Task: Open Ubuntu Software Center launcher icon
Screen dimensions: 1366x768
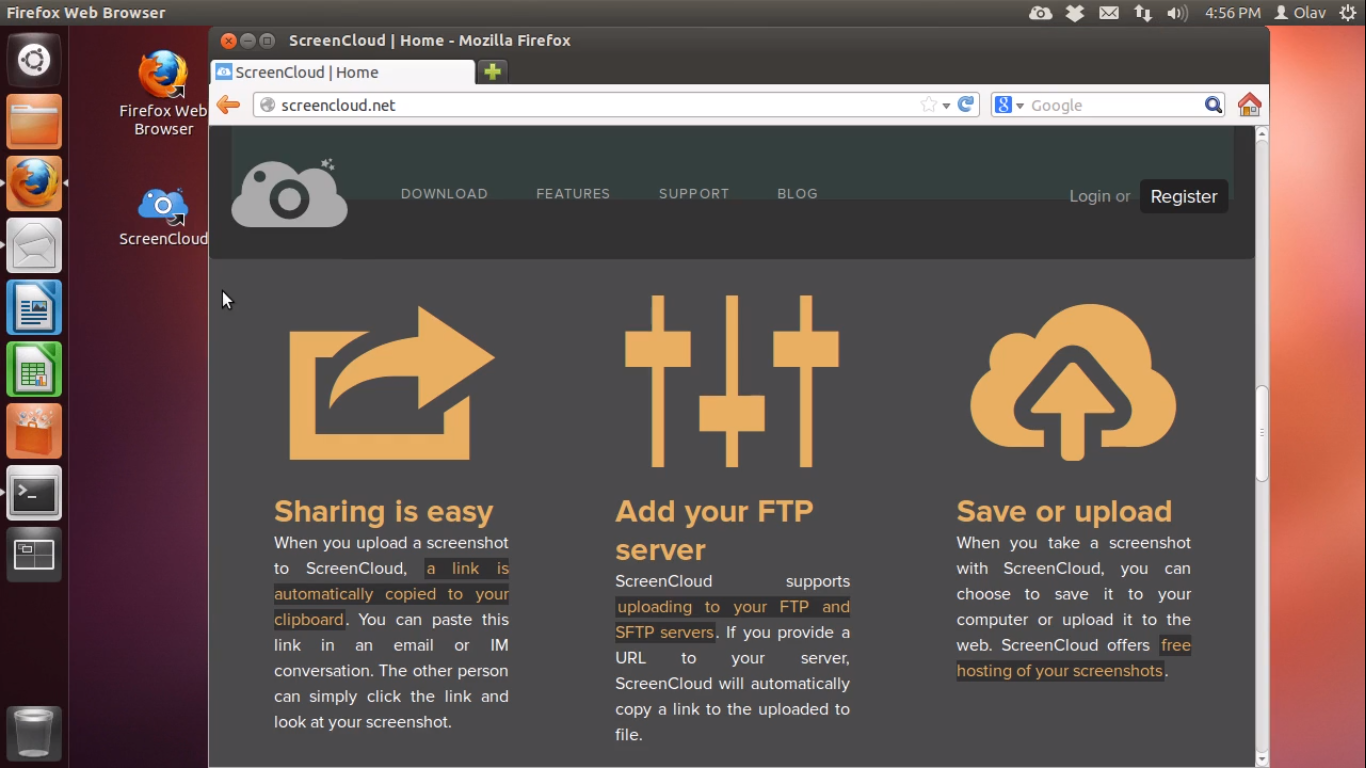Action: tap(34, 432)
